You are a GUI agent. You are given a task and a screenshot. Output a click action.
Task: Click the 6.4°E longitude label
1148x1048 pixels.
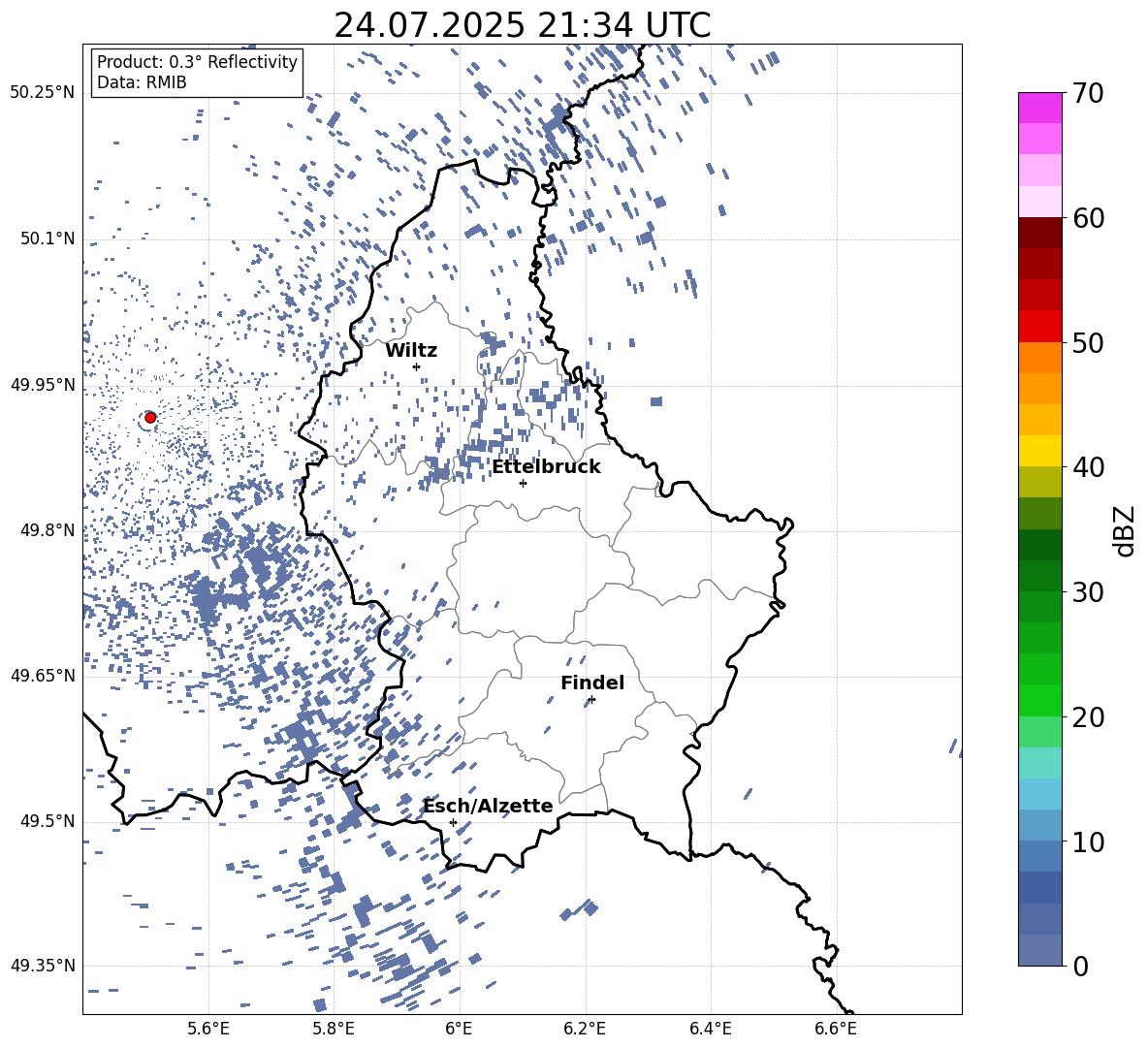click(x=710, y=1029)
